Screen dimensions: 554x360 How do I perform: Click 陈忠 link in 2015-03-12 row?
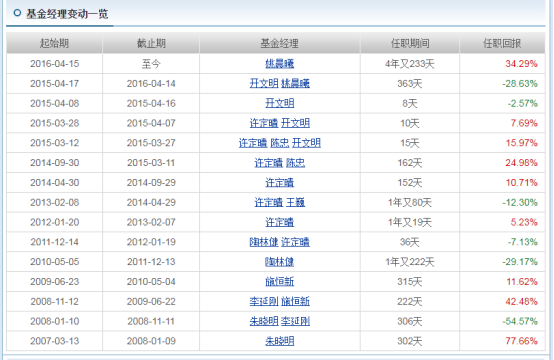coord(279,143)
